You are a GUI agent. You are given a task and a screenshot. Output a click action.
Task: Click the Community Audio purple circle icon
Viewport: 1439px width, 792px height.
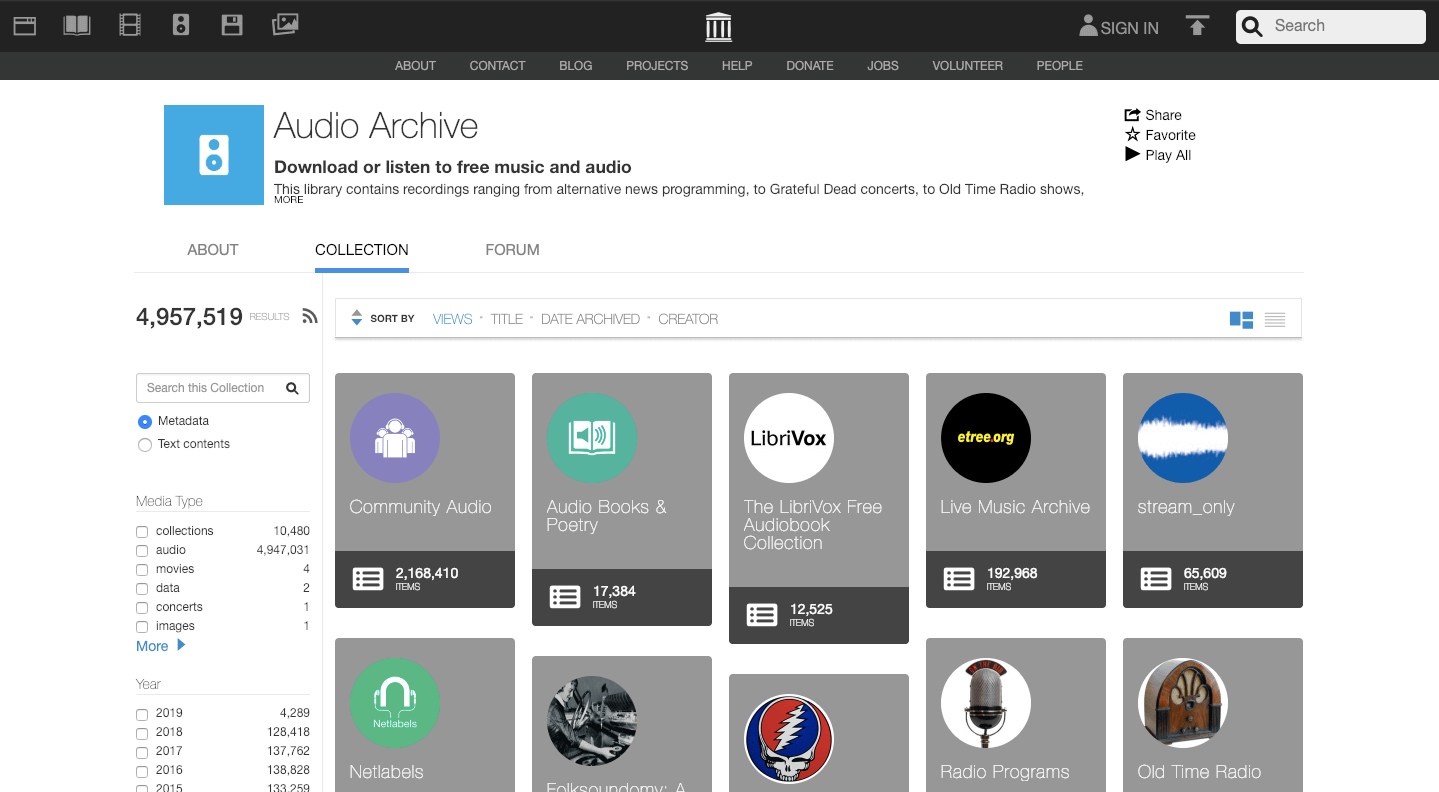click(395, 438)
